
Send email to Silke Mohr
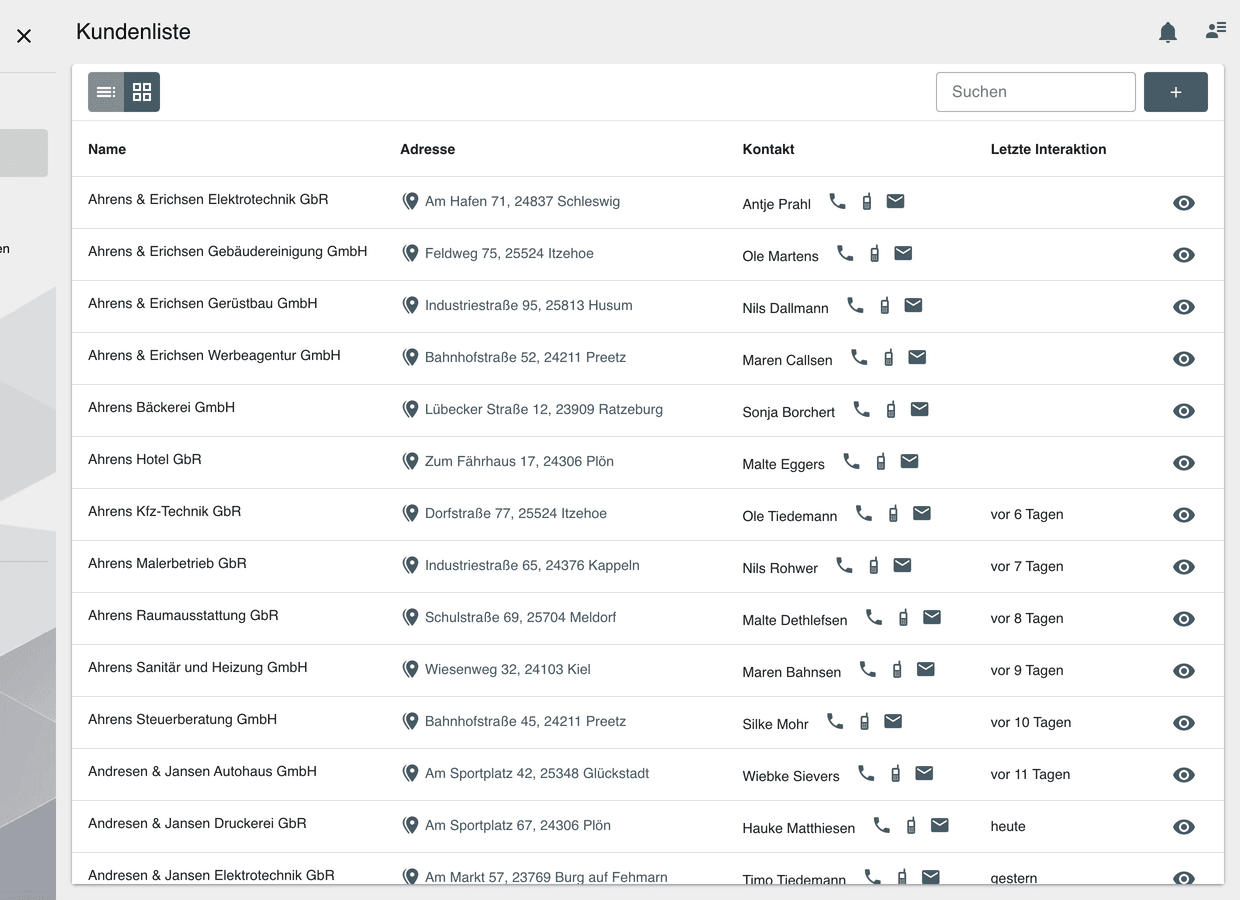pos(893,722)
